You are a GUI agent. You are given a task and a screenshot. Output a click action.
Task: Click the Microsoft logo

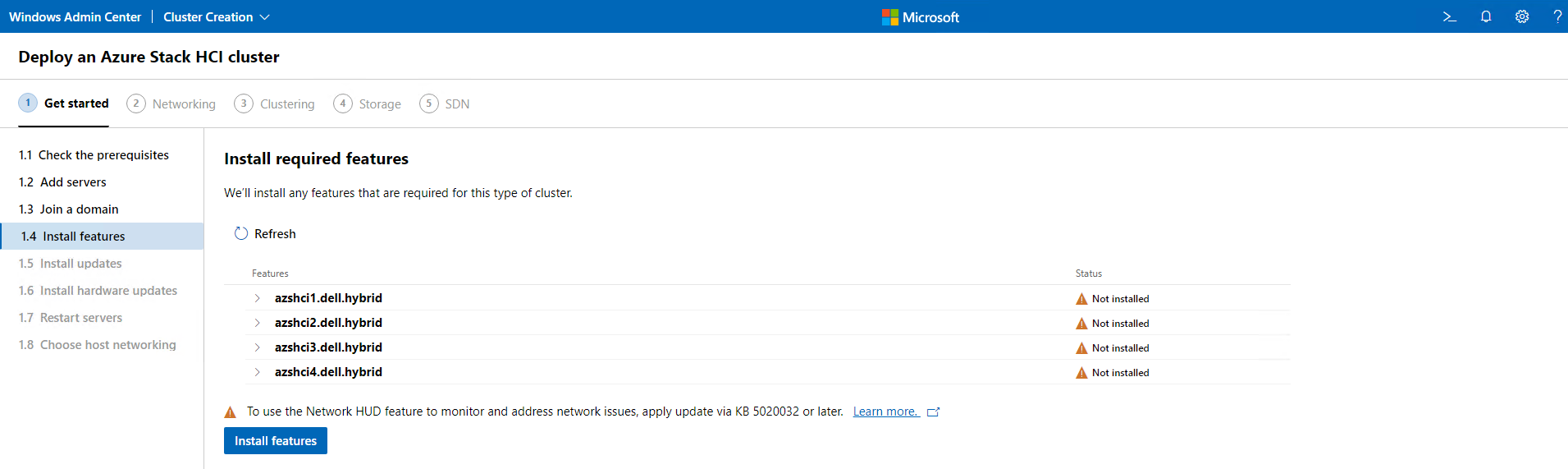pyautogui.click(x=889, y=17)
